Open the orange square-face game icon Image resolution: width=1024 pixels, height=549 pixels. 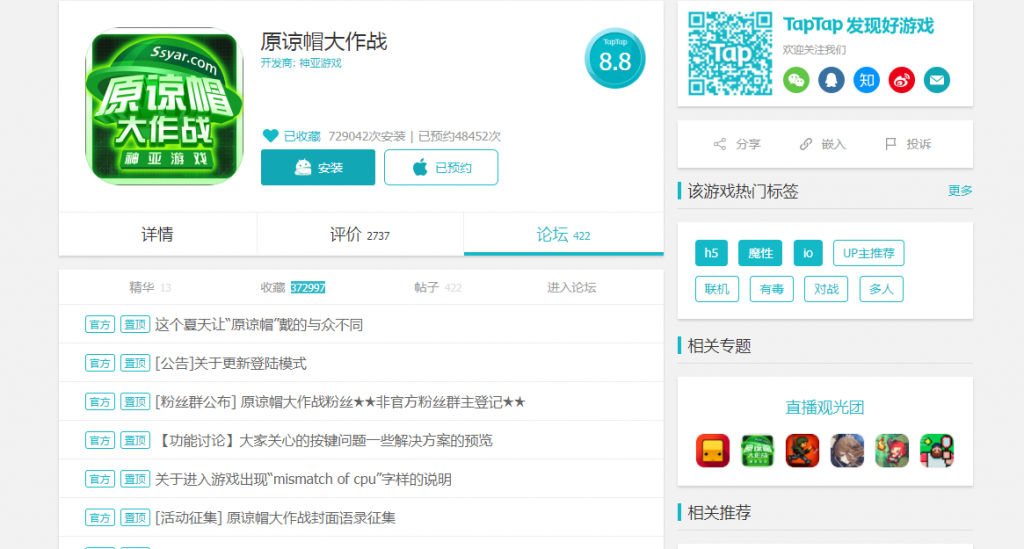tap(712, 450)
